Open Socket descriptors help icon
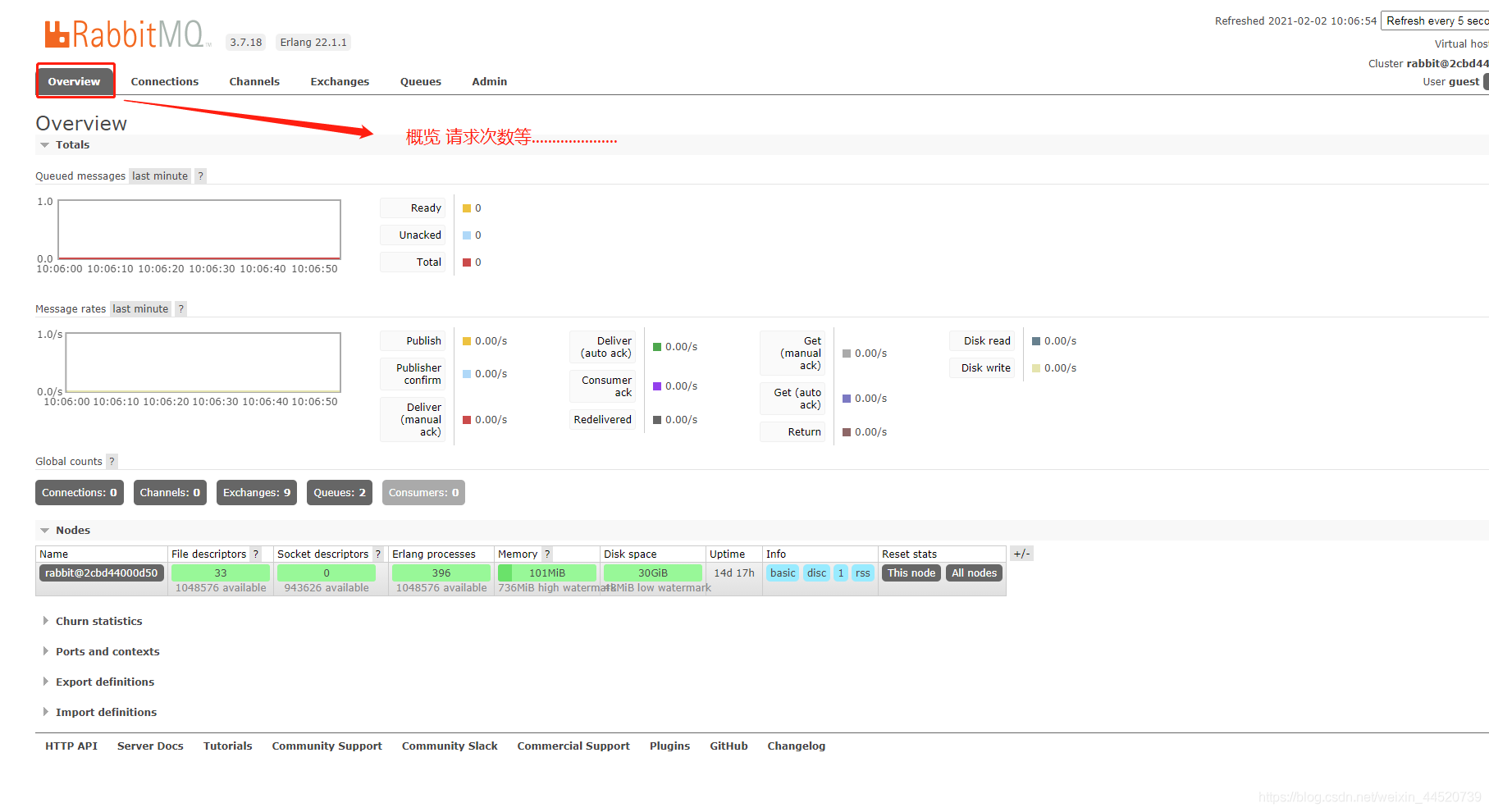The height and width of the screenshot is (812, 1489). click(x=377, y=554)
